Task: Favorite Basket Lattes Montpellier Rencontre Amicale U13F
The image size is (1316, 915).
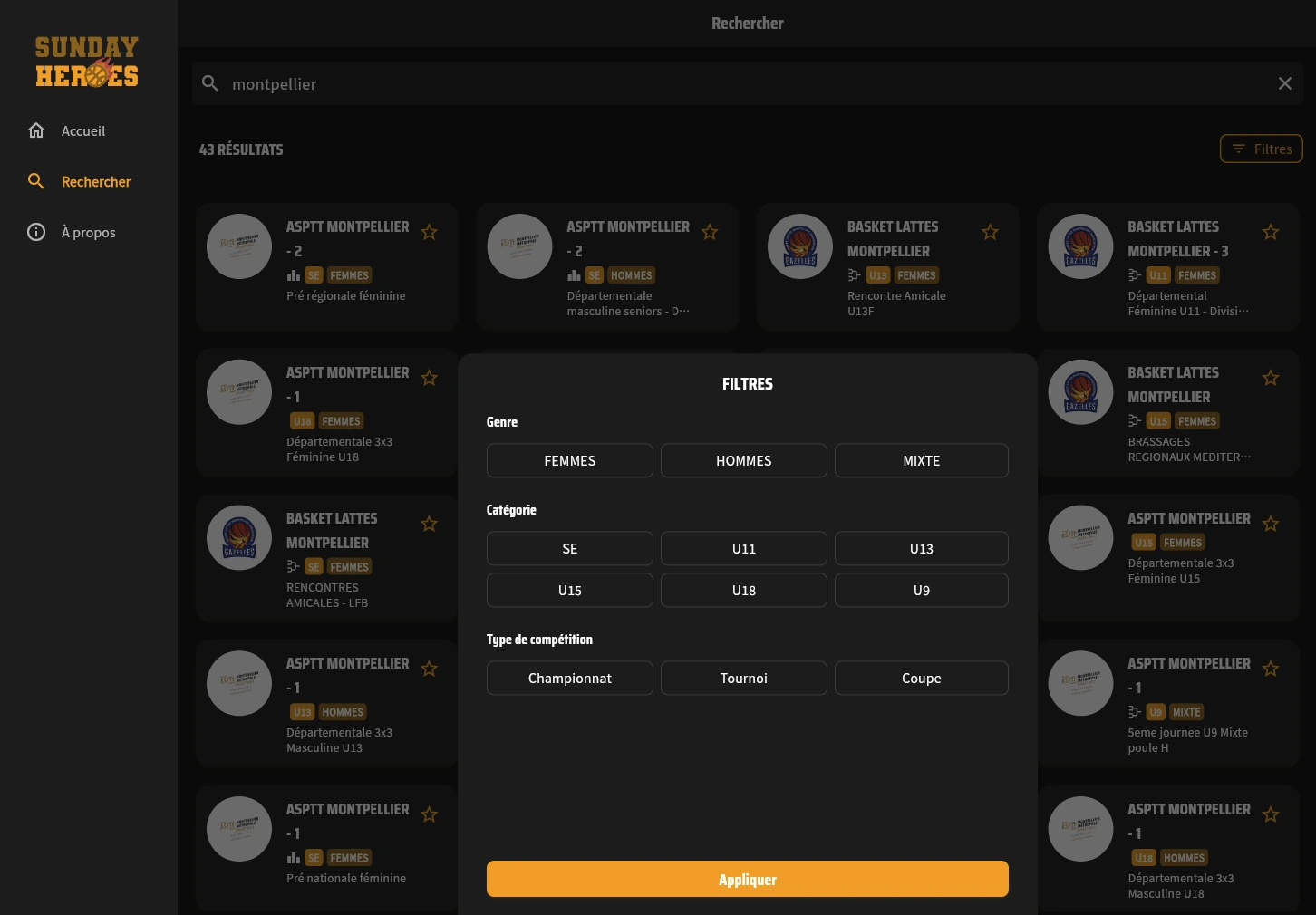Action: [x=990, y=232]
